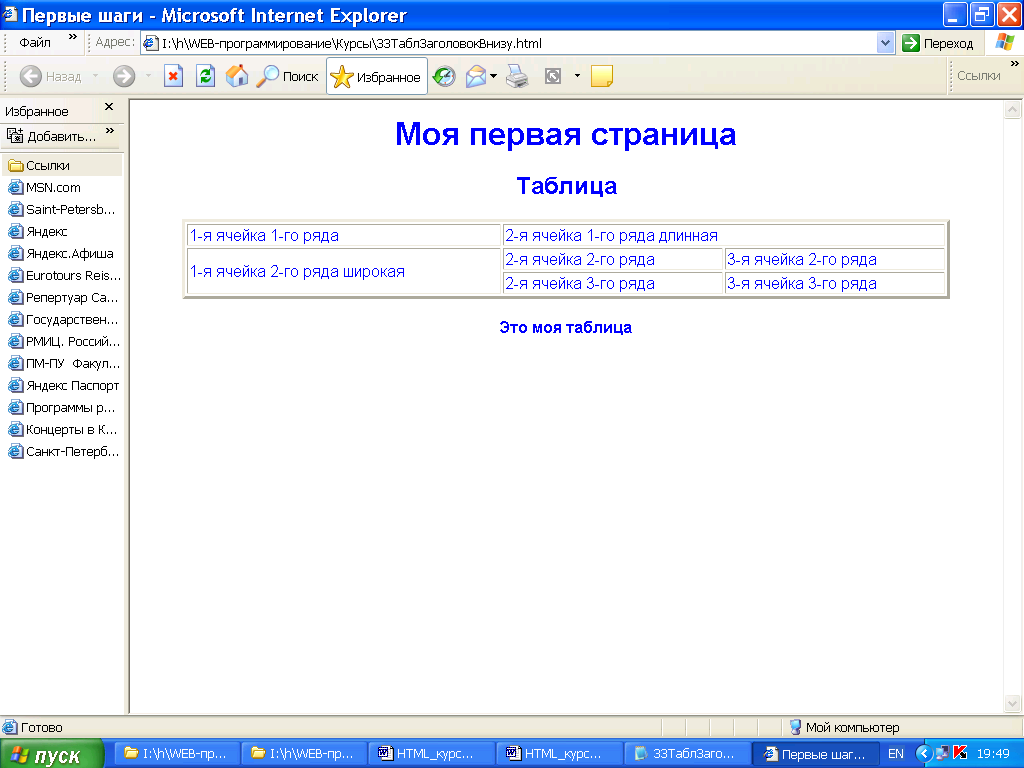Open the Saint-Petersb... favorite
Viewport: 1024px width, 768px height.
pos(61,210)
